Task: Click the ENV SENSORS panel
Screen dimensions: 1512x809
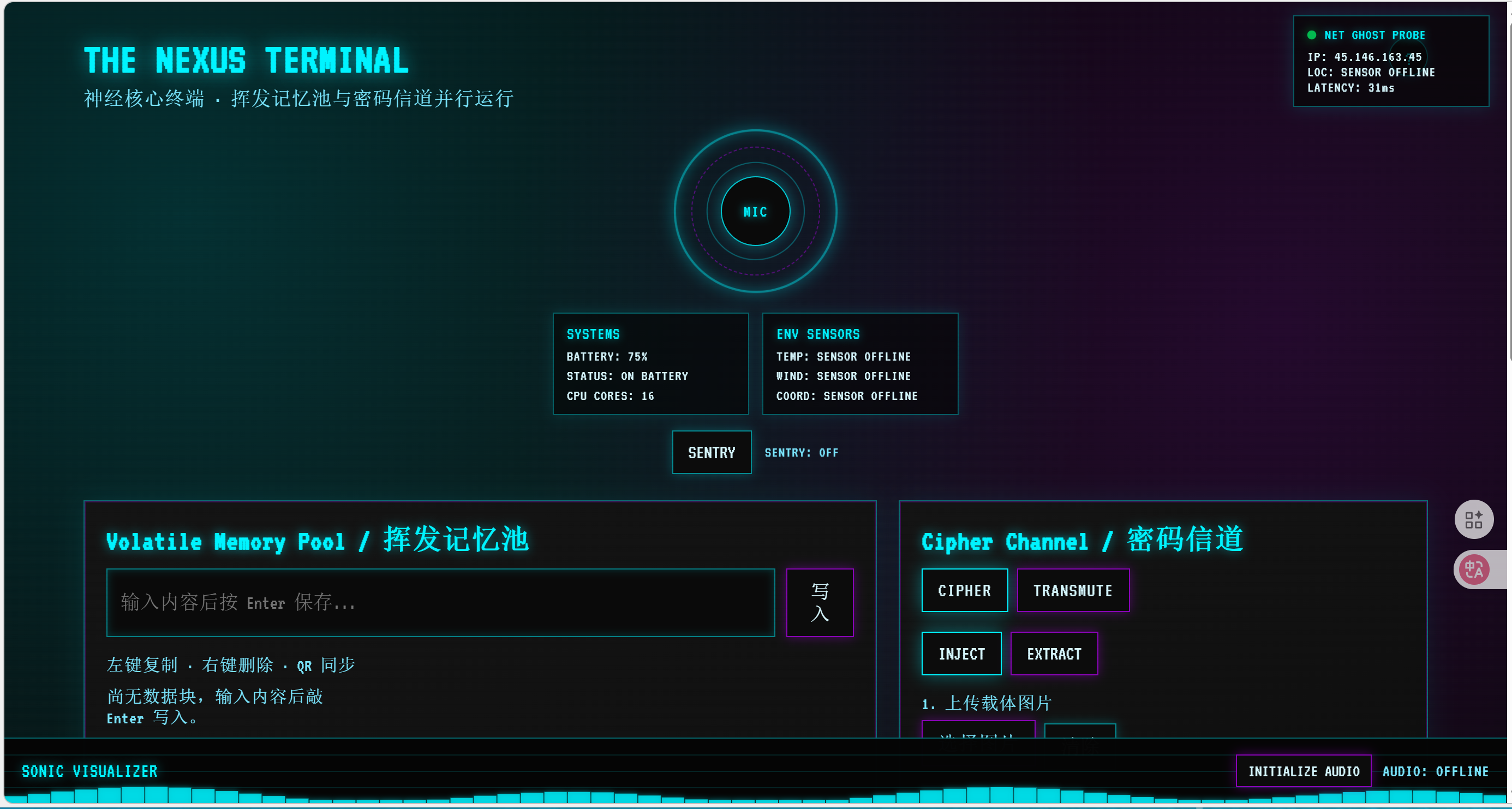Action: 860,364
